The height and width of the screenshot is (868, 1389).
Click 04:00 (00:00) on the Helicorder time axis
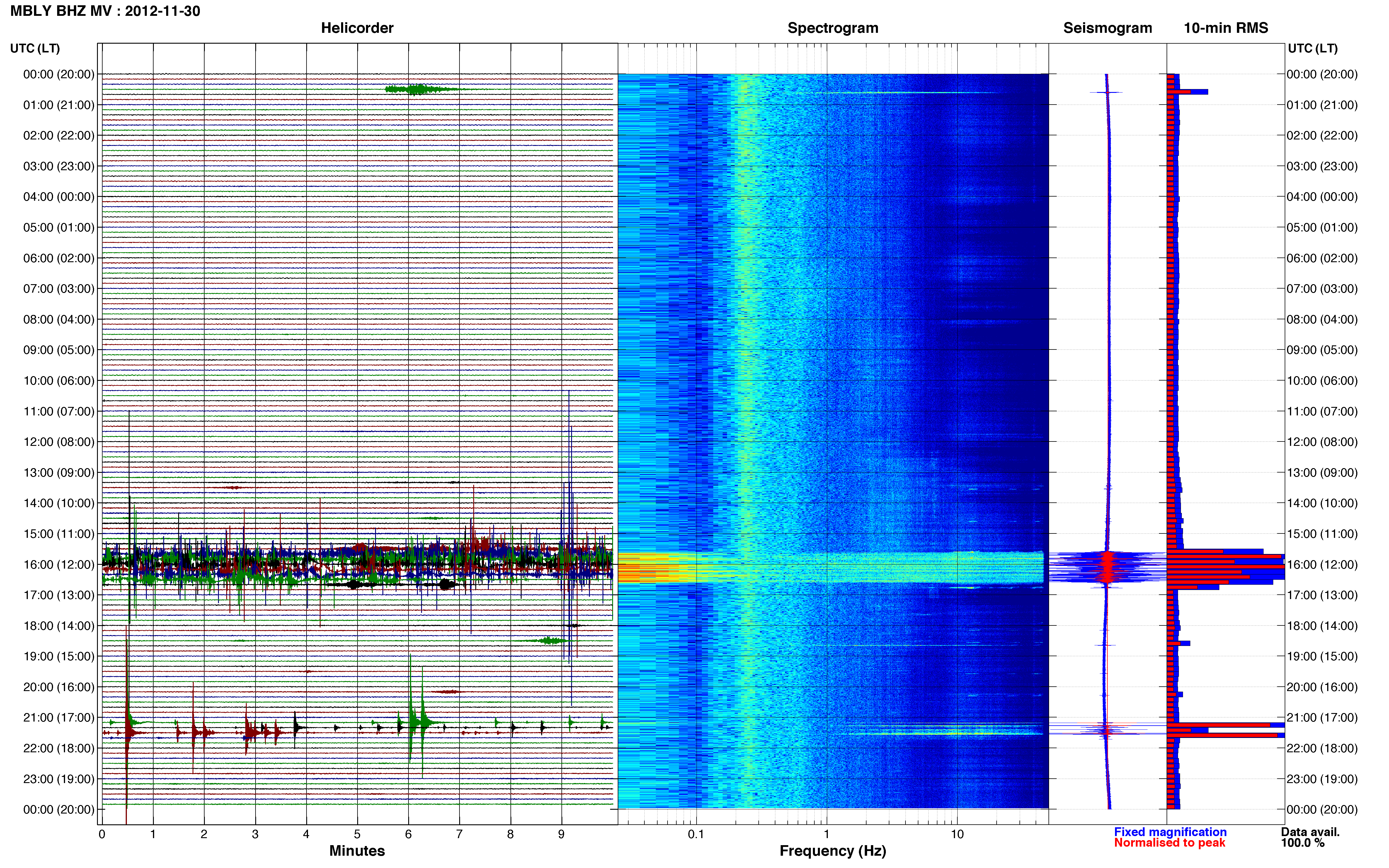[x=59, y=197]
